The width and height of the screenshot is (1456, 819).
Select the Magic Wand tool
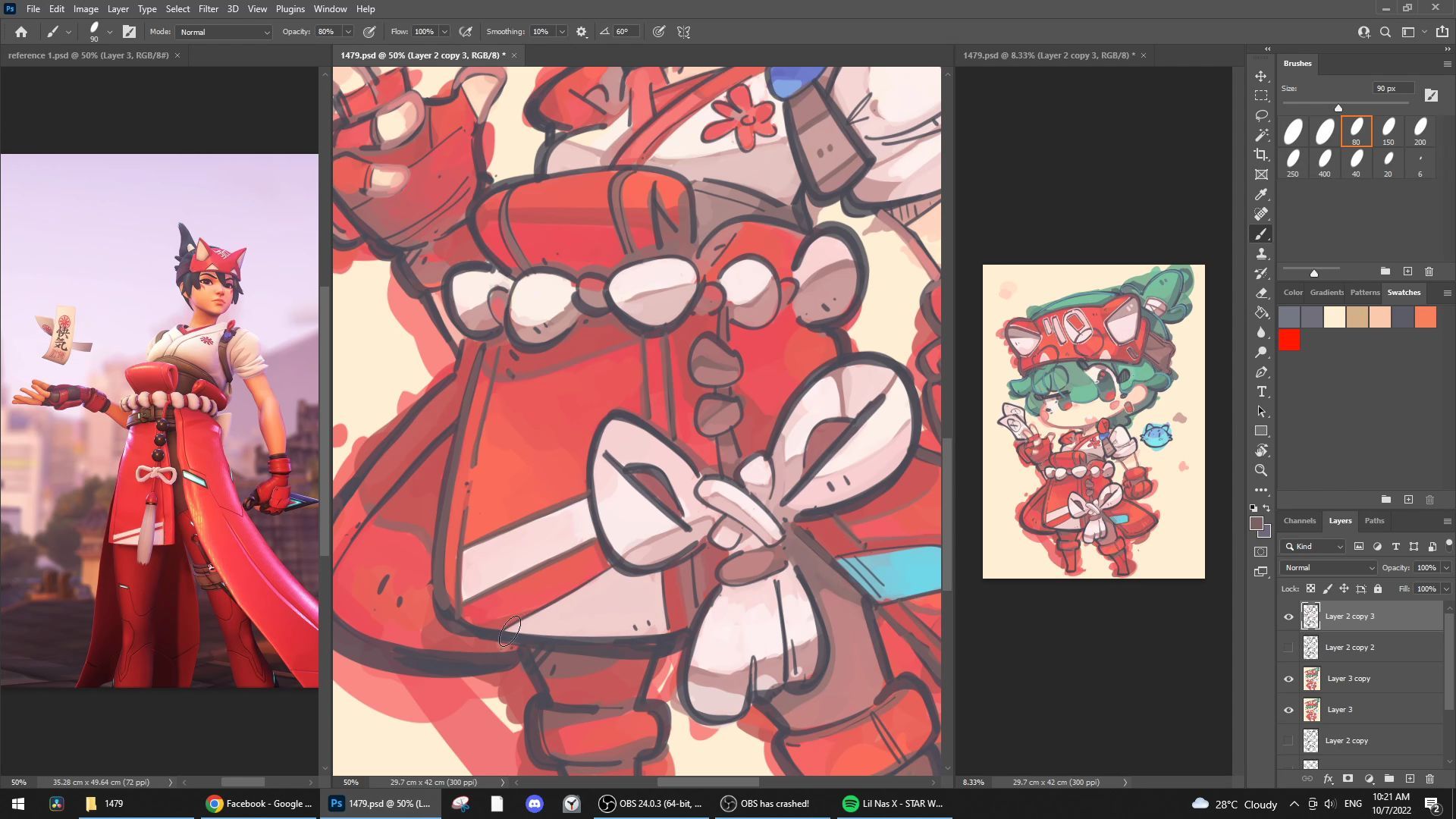point(1261,136)
